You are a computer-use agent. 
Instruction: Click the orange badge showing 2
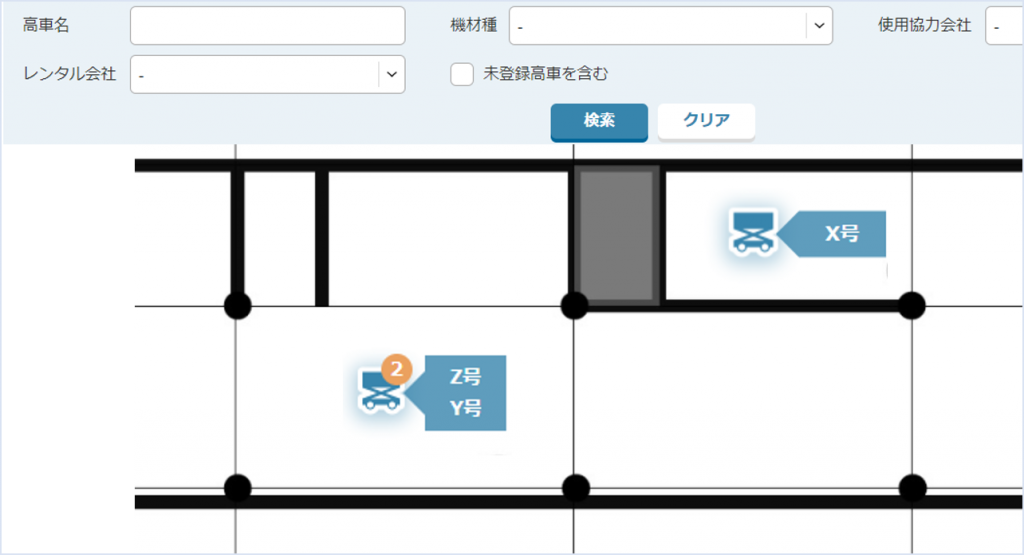(397, 370)
